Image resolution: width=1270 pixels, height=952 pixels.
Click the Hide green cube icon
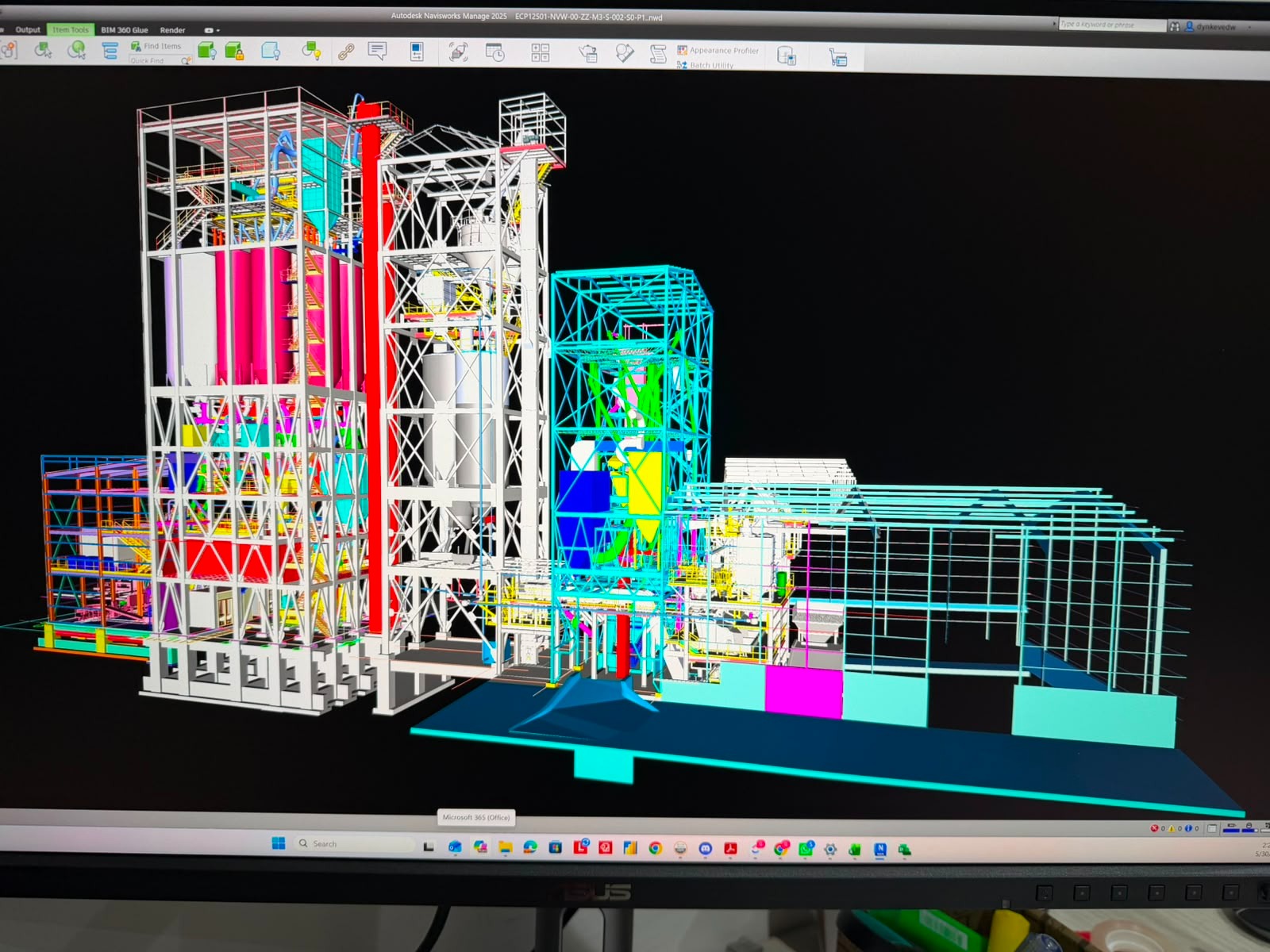[207, 52]
